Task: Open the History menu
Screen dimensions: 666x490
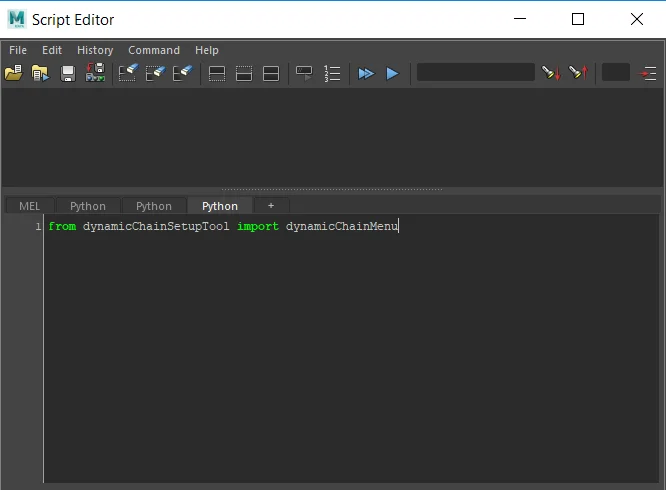Action: [95, 50]
